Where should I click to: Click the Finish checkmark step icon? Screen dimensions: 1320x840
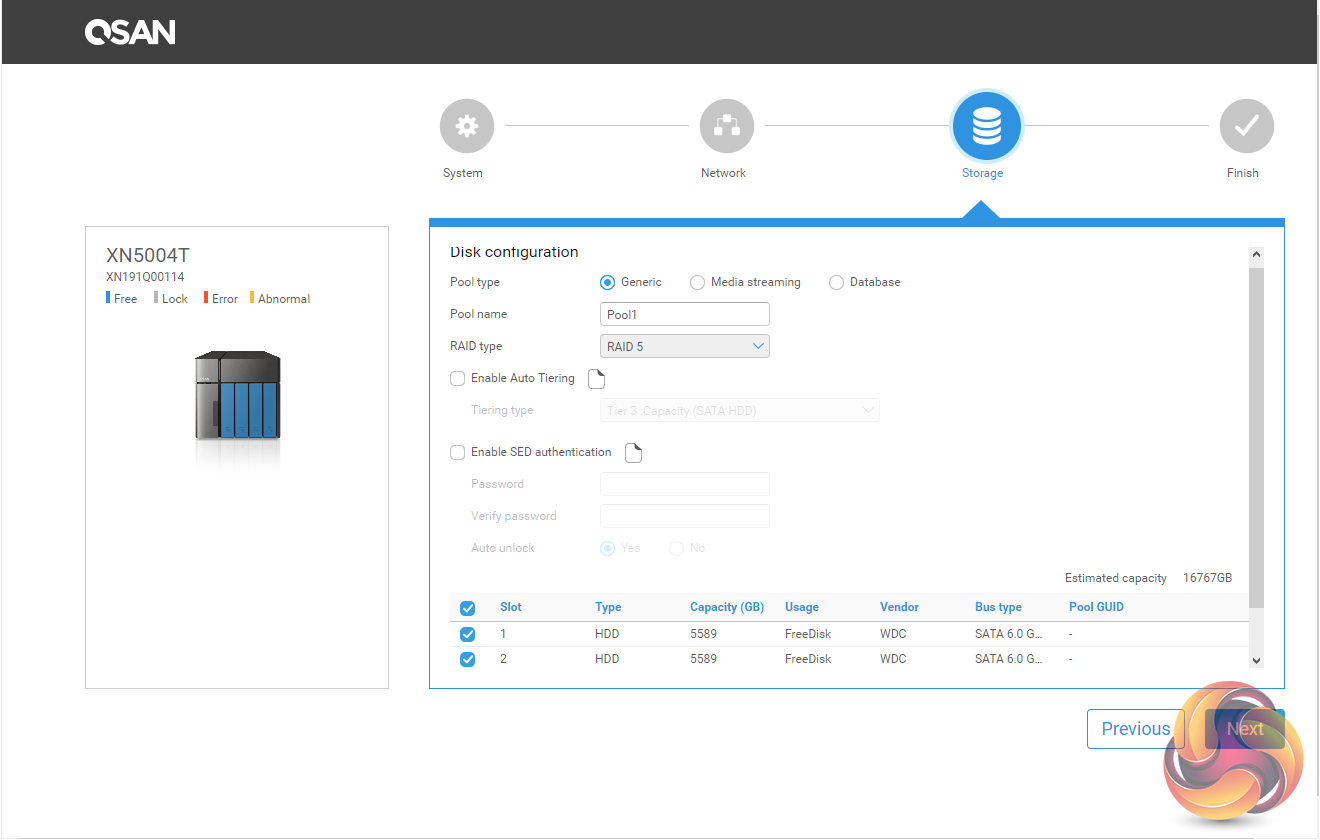tap(1246, 127)
